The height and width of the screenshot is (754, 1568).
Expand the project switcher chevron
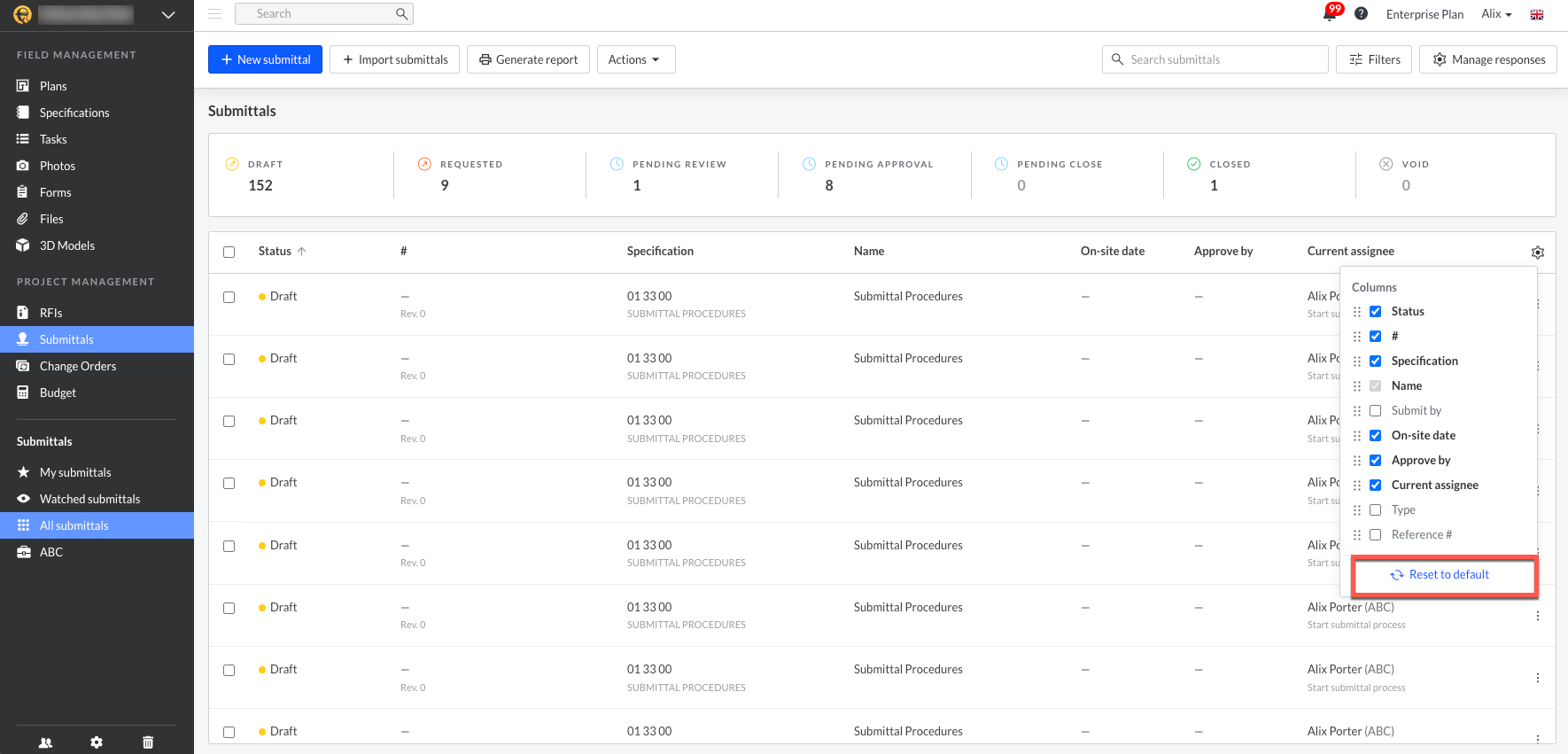tap(168, 15)
